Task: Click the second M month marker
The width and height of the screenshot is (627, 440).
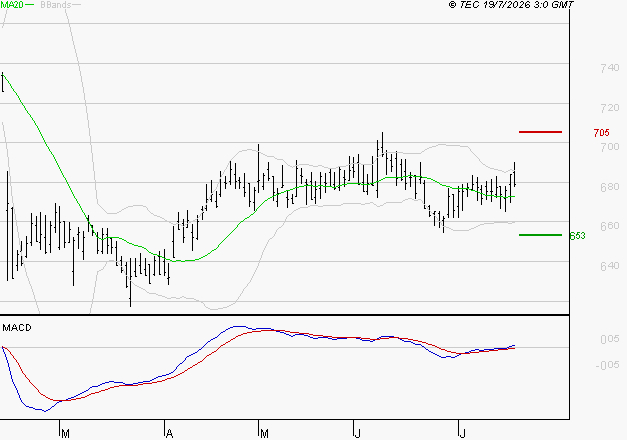Action: click(264, 434)
